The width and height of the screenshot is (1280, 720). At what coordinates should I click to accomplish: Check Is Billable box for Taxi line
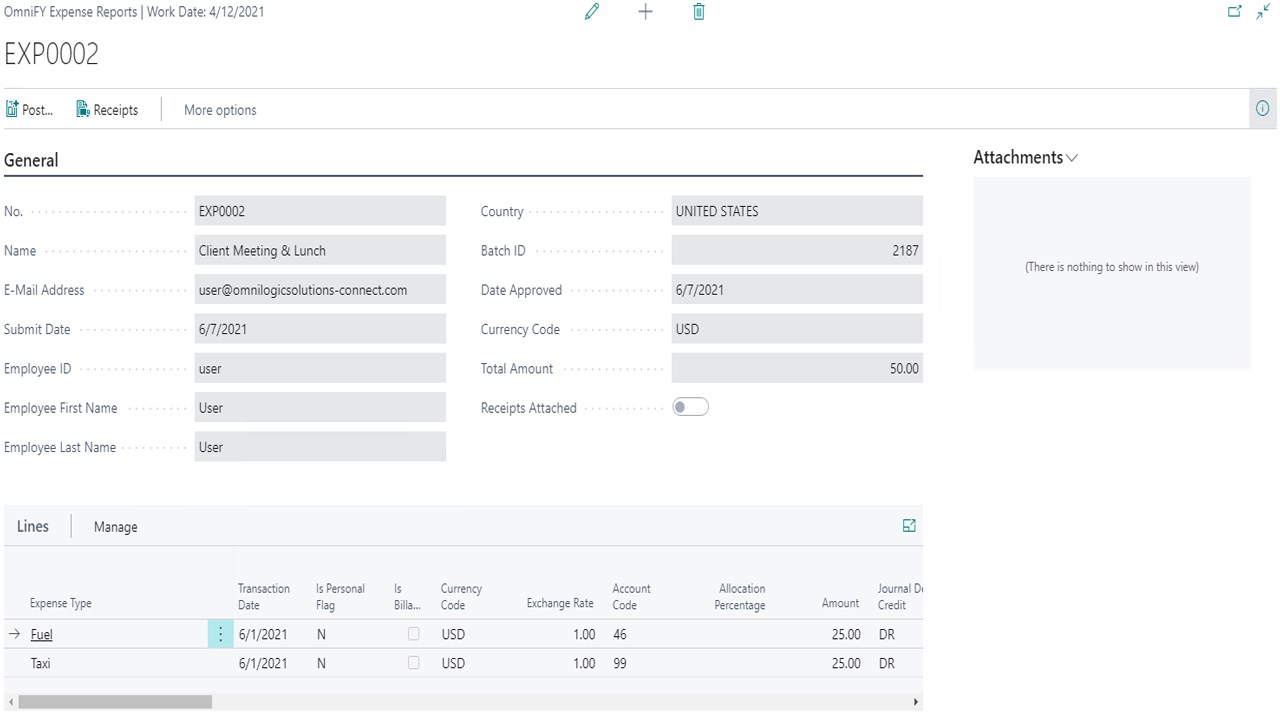pos(414,663)
